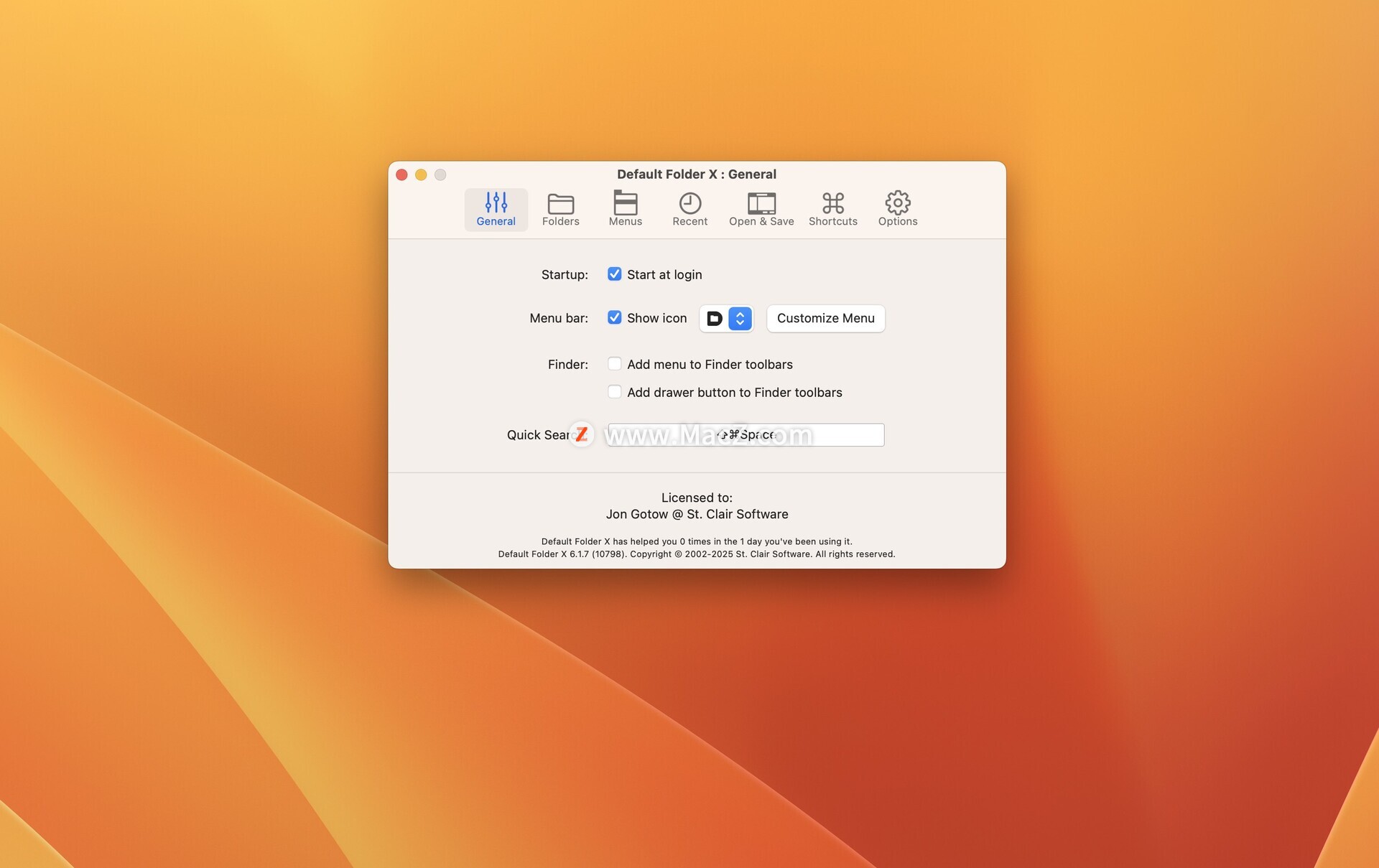
Task: Close the Default Folder X window
Action: (401, 174)
